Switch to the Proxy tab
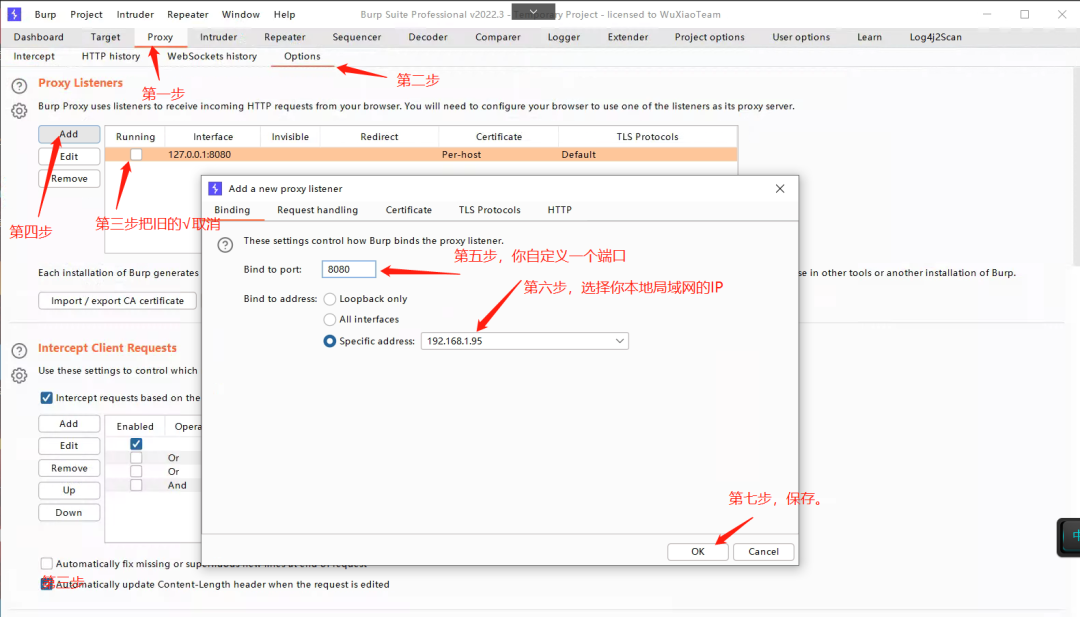Viewport: 1080px width, 617px height. [x=160, y=37]
